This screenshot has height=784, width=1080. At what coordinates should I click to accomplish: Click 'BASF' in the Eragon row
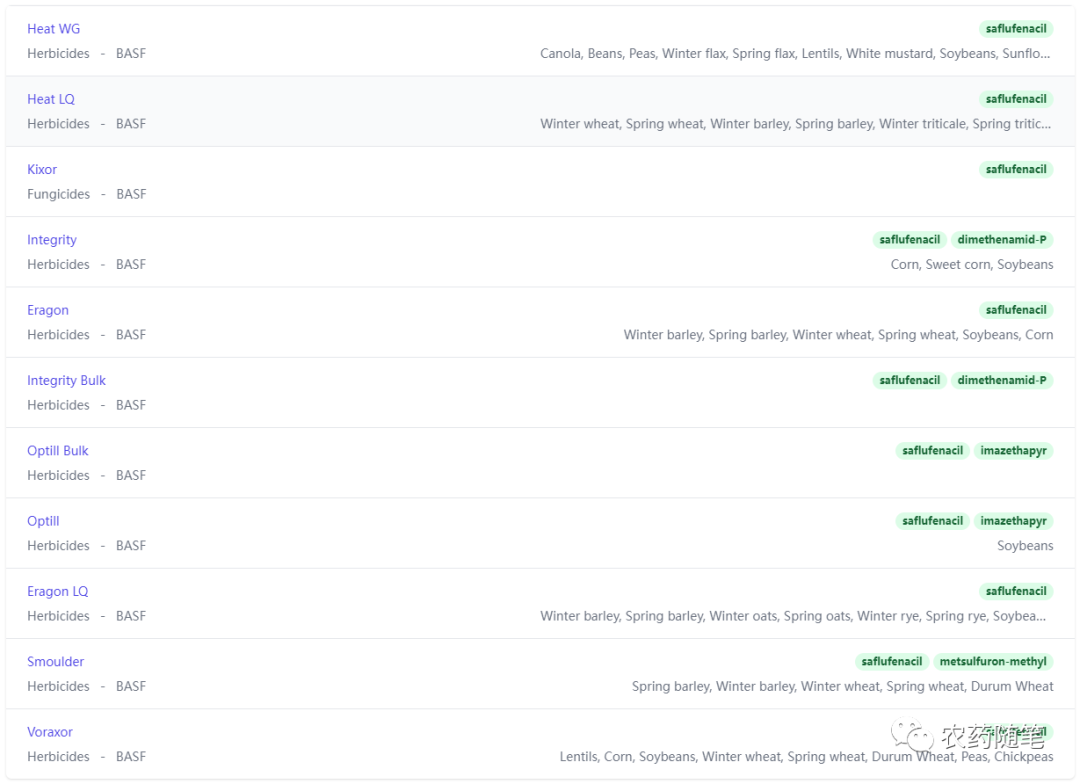pos(131,335)
